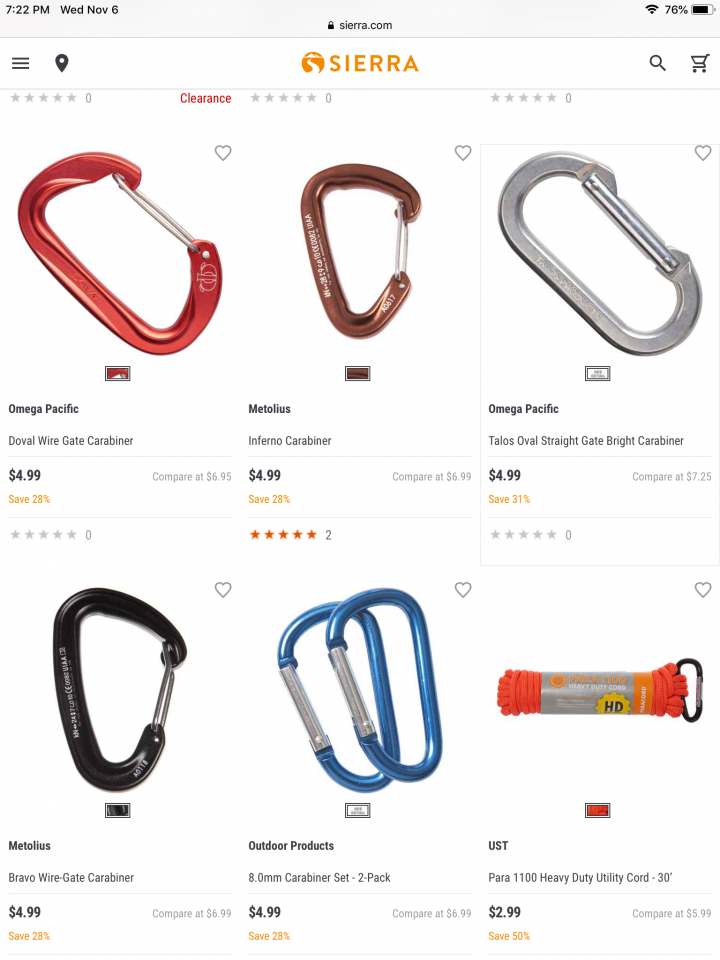
Task: Tap the sierra.com address bar
Action: click(x=360, y=25)
